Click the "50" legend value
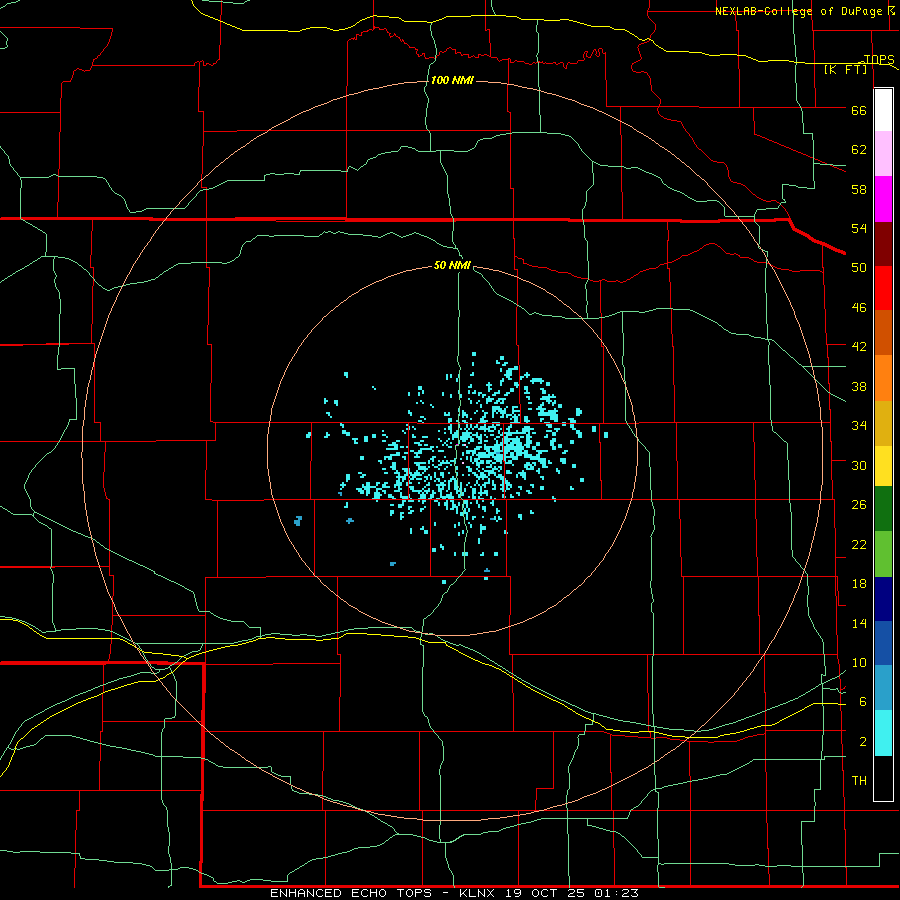Viewport: 900px width, 900px height. [859, 267]
